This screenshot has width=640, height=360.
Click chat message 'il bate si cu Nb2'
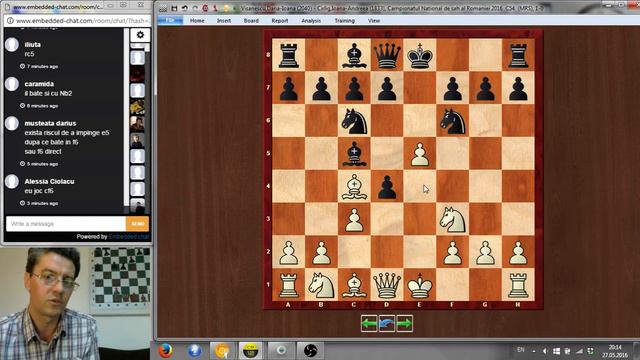click(x=48, y=93)
